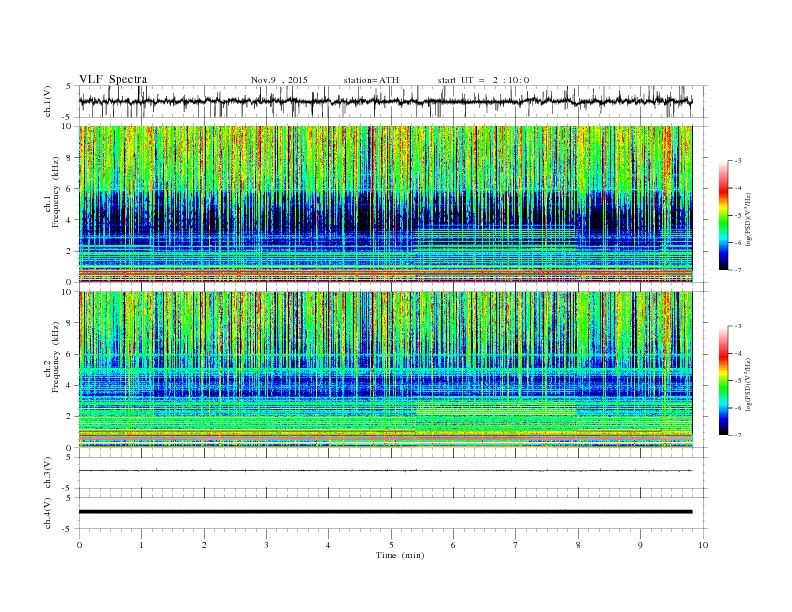This screenshot has height=612, width=792.
Task: Click the '7' tick label on time axis
Action: coord(516,545)
